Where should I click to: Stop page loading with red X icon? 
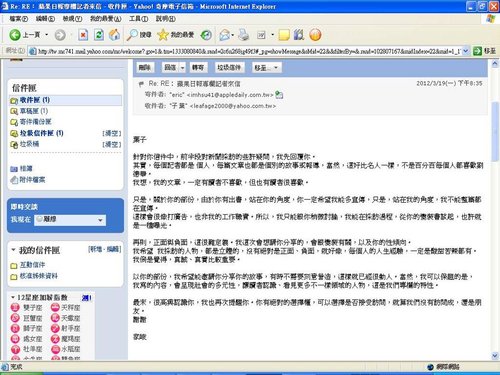83,35
